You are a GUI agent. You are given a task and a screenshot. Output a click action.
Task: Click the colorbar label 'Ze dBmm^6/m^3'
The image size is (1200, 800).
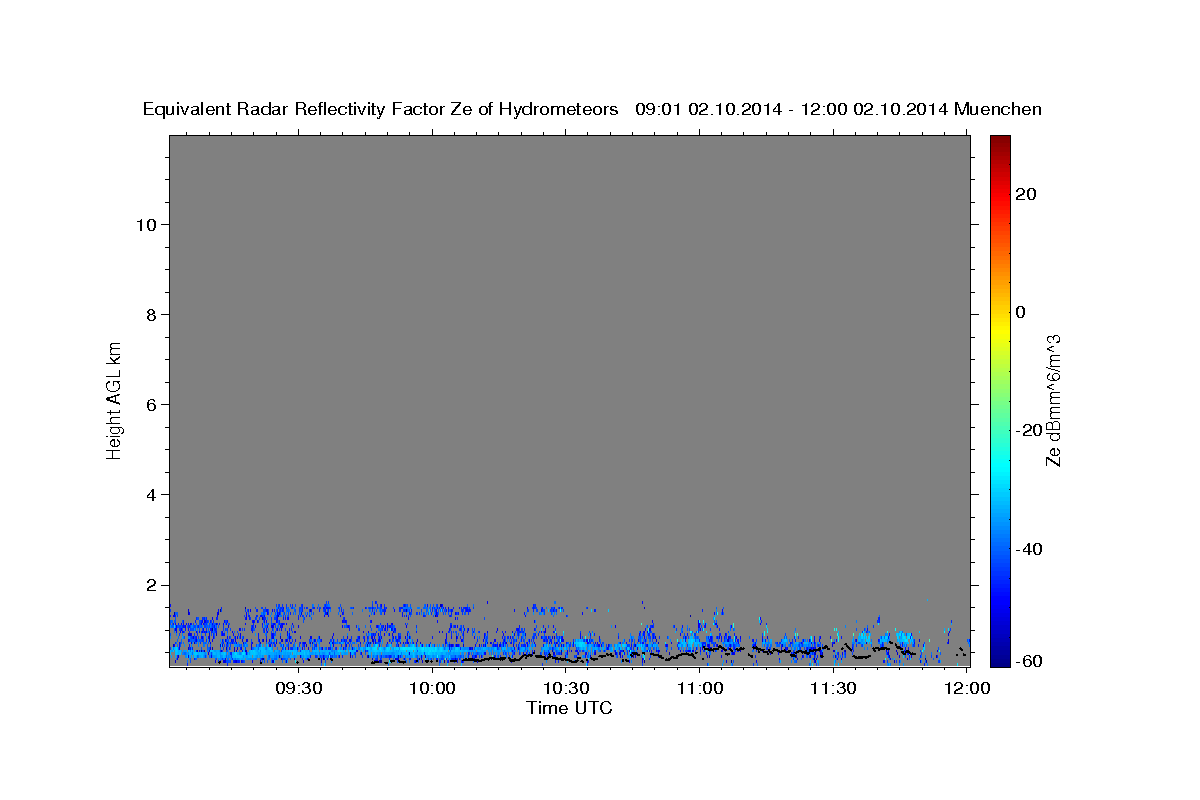coord(1053,400)
